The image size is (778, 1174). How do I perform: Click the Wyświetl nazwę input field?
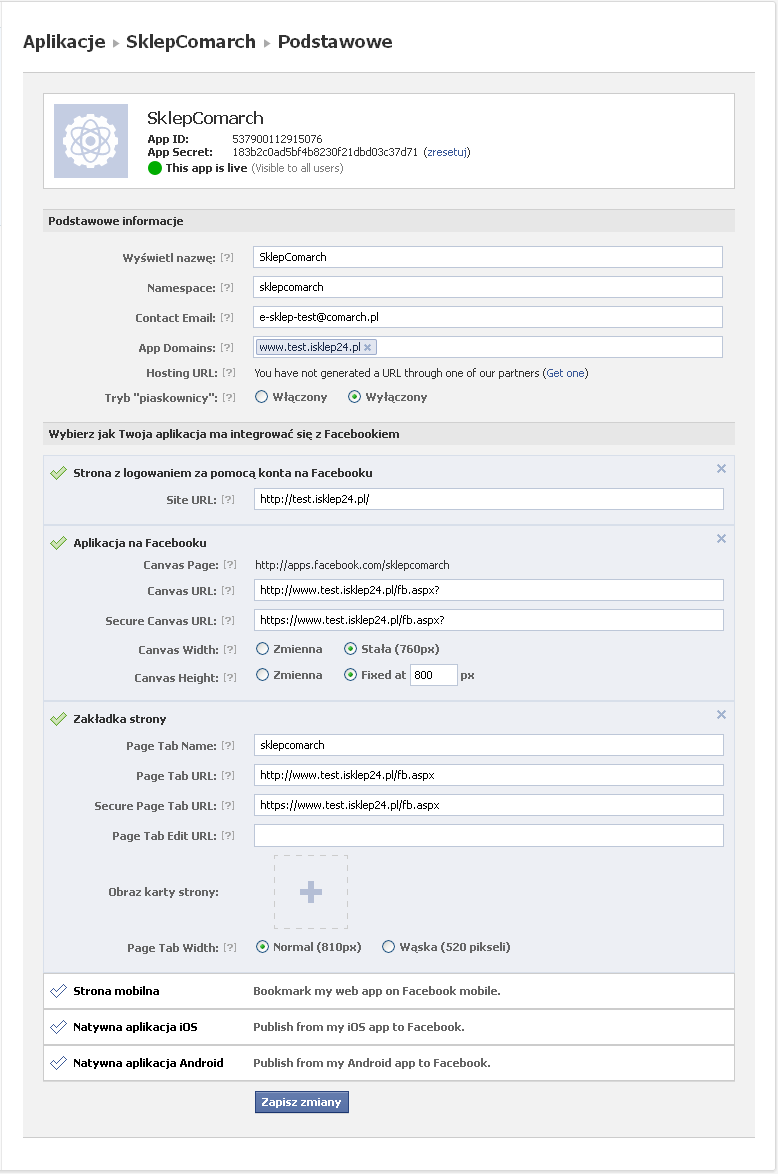coord(487,257)
